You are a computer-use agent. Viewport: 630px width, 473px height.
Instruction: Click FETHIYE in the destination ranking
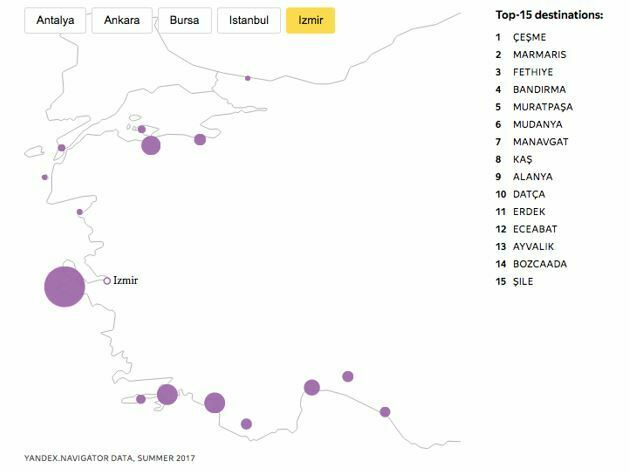click(x=532, y=72)
